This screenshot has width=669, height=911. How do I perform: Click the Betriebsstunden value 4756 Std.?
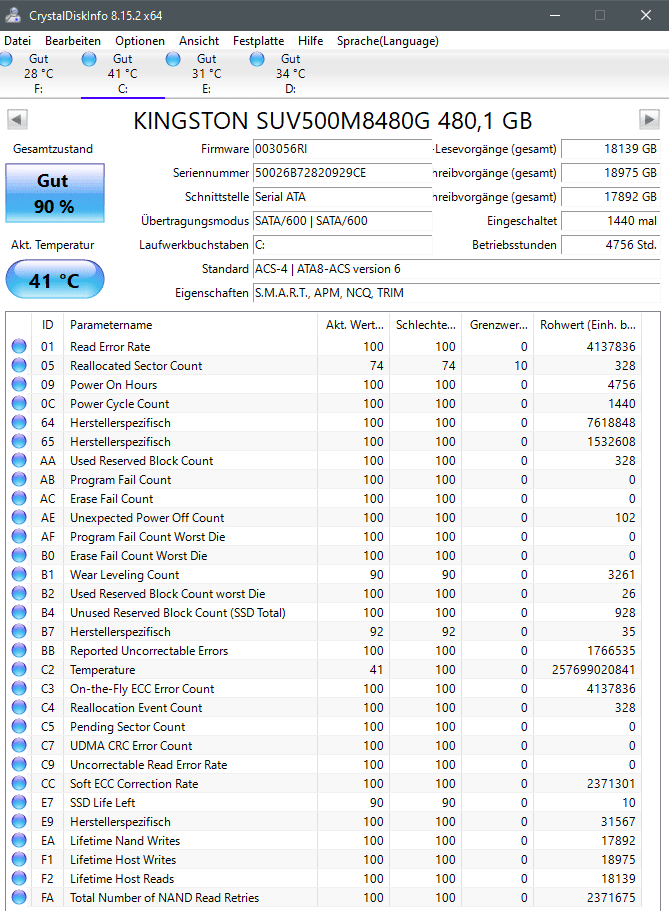(610, 245)
